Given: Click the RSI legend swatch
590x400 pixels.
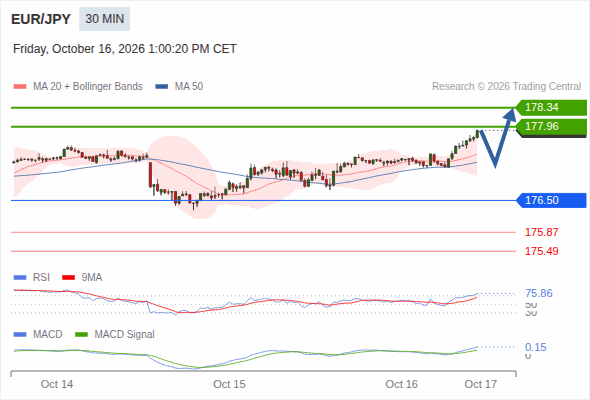Looking at the screenshot, I should click(x=20, y=278).
